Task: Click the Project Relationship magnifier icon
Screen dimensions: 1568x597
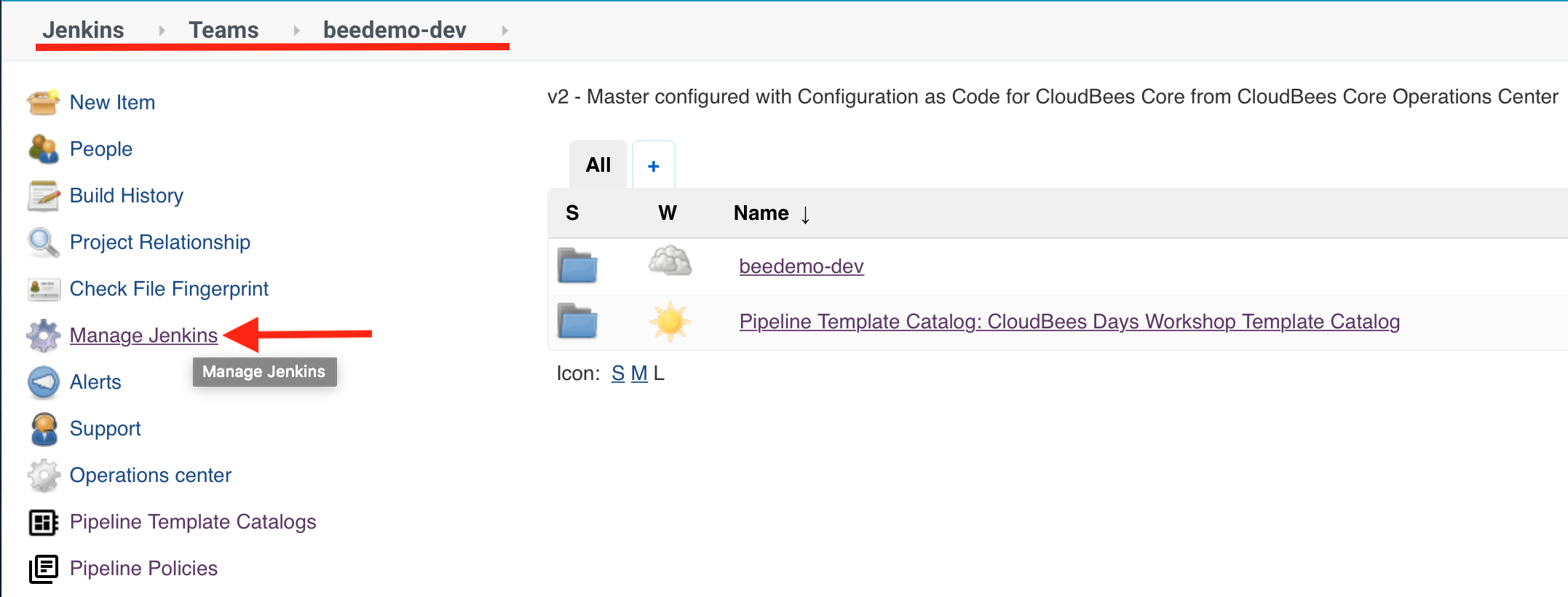Action: pos(43,242)
